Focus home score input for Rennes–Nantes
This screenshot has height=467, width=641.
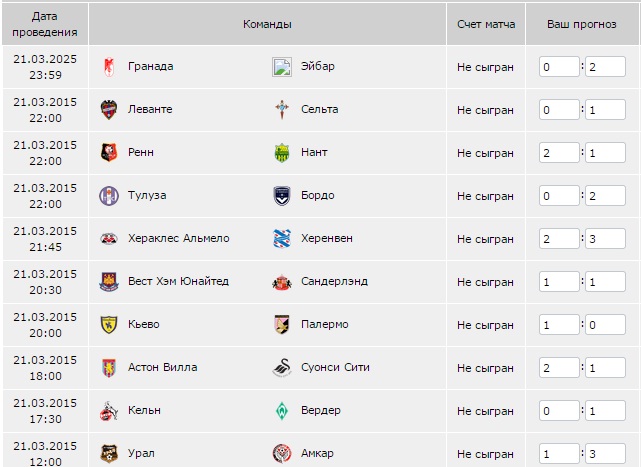tap(559, 153)
